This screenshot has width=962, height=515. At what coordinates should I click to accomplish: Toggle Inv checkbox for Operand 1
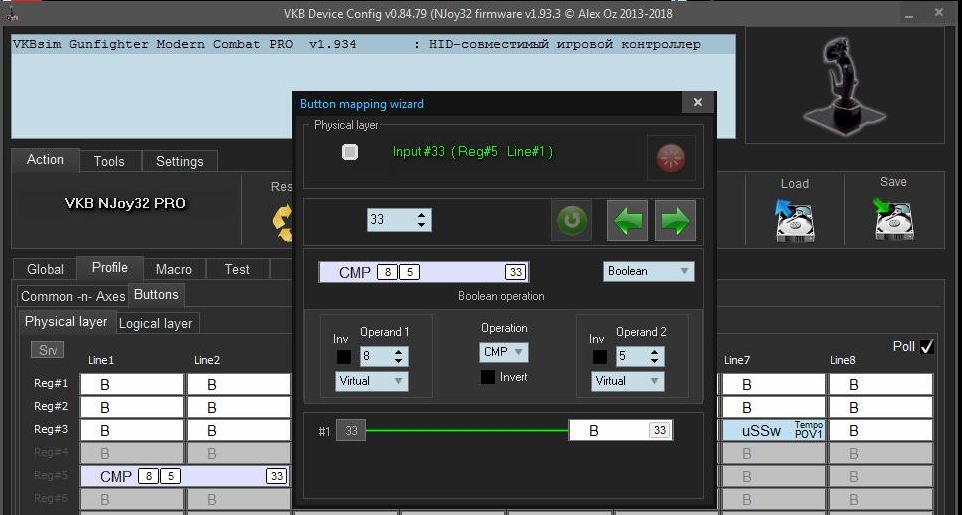344,357
